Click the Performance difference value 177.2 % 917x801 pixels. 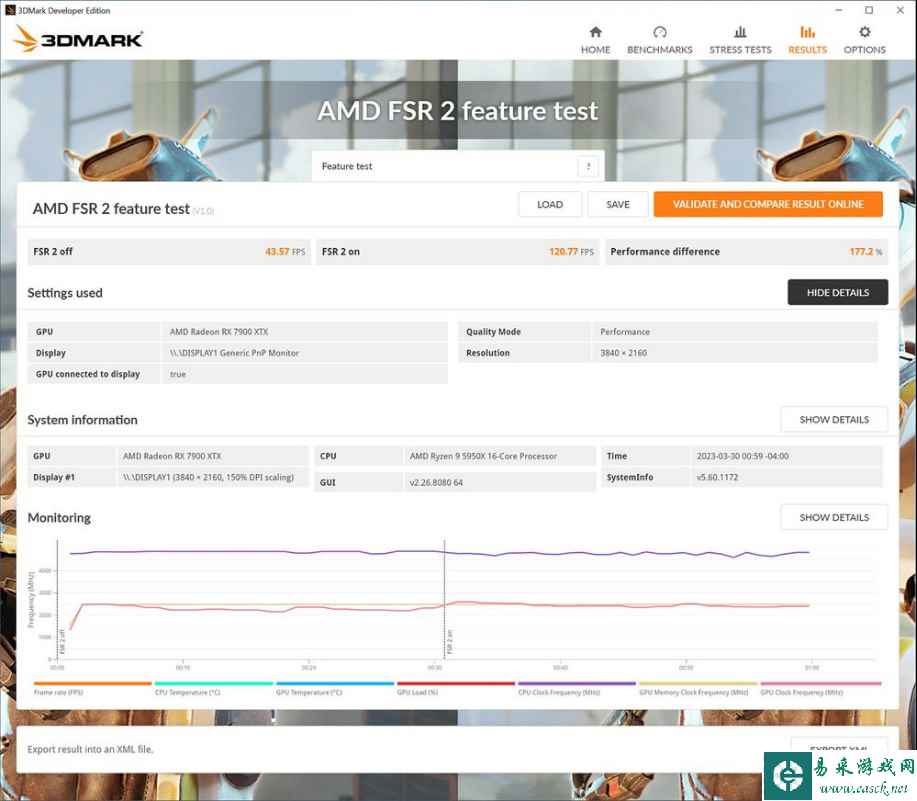point(866,252)
